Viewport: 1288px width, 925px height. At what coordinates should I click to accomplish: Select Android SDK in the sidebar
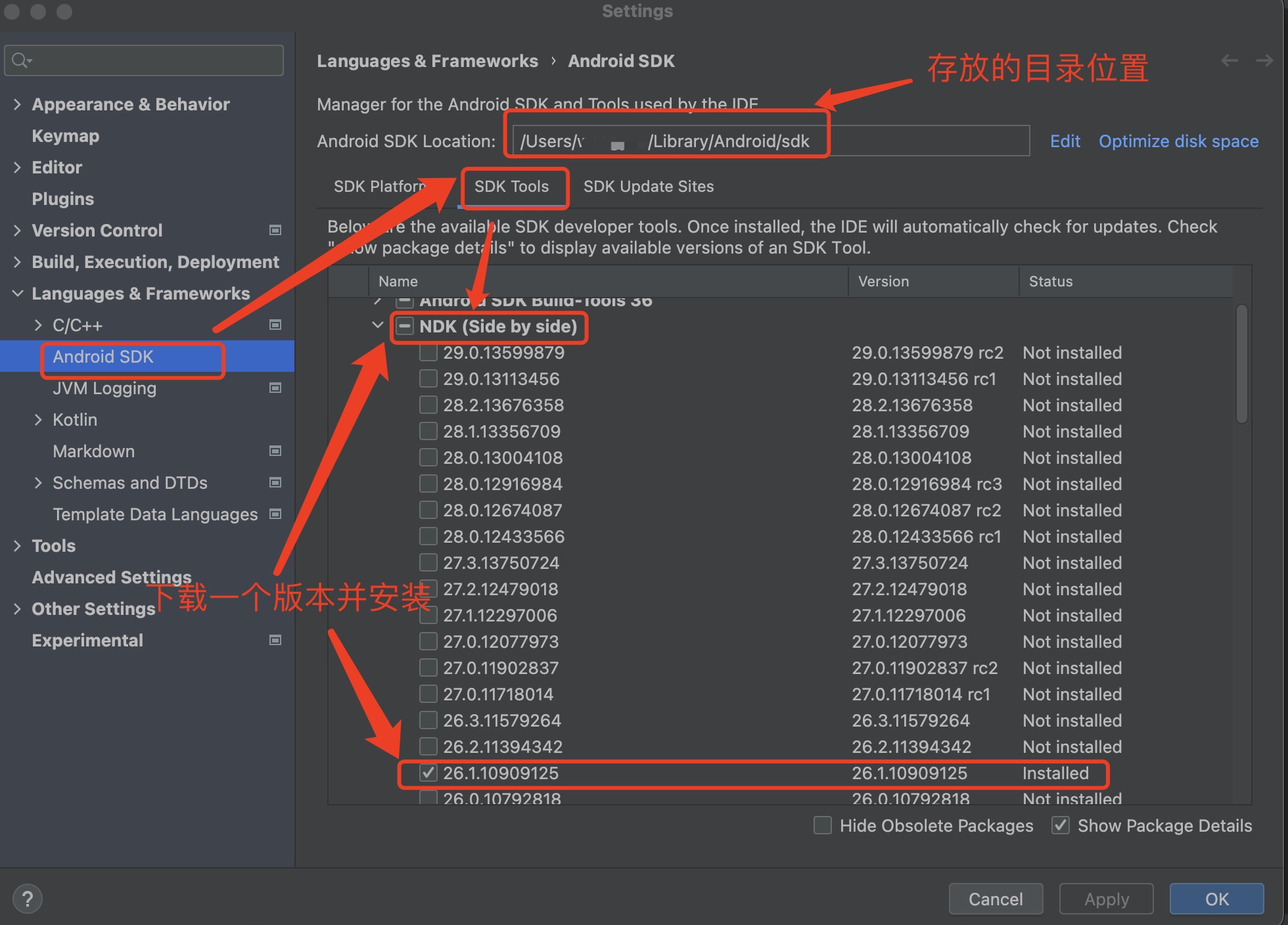coord(103,357)
